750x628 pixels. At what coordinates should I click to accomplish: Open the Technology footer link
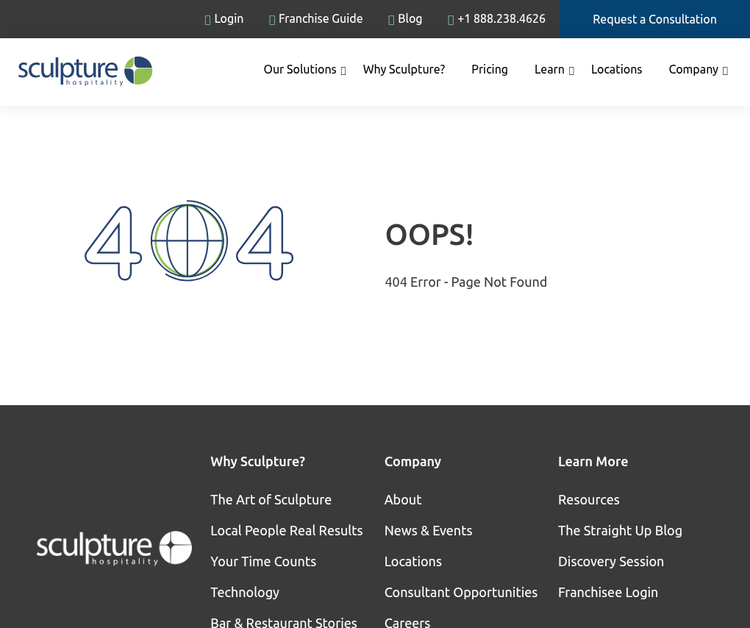click(x=245, y=592)
